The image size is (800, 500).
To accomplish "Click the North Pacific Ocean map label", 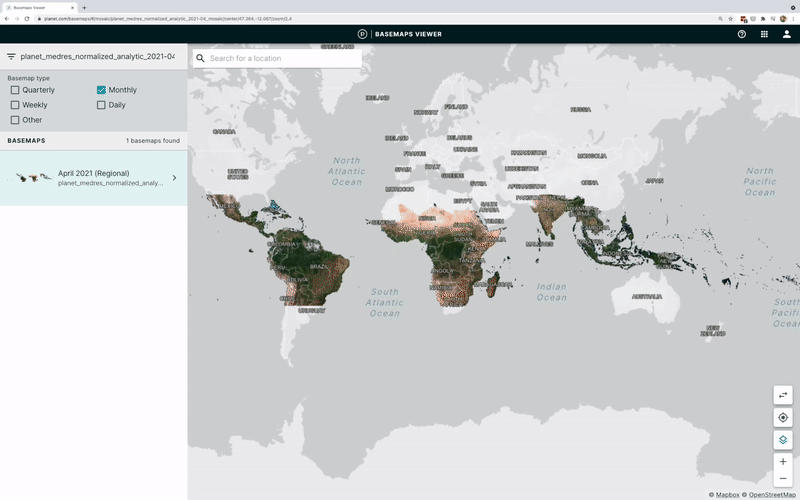I will 760,182.
